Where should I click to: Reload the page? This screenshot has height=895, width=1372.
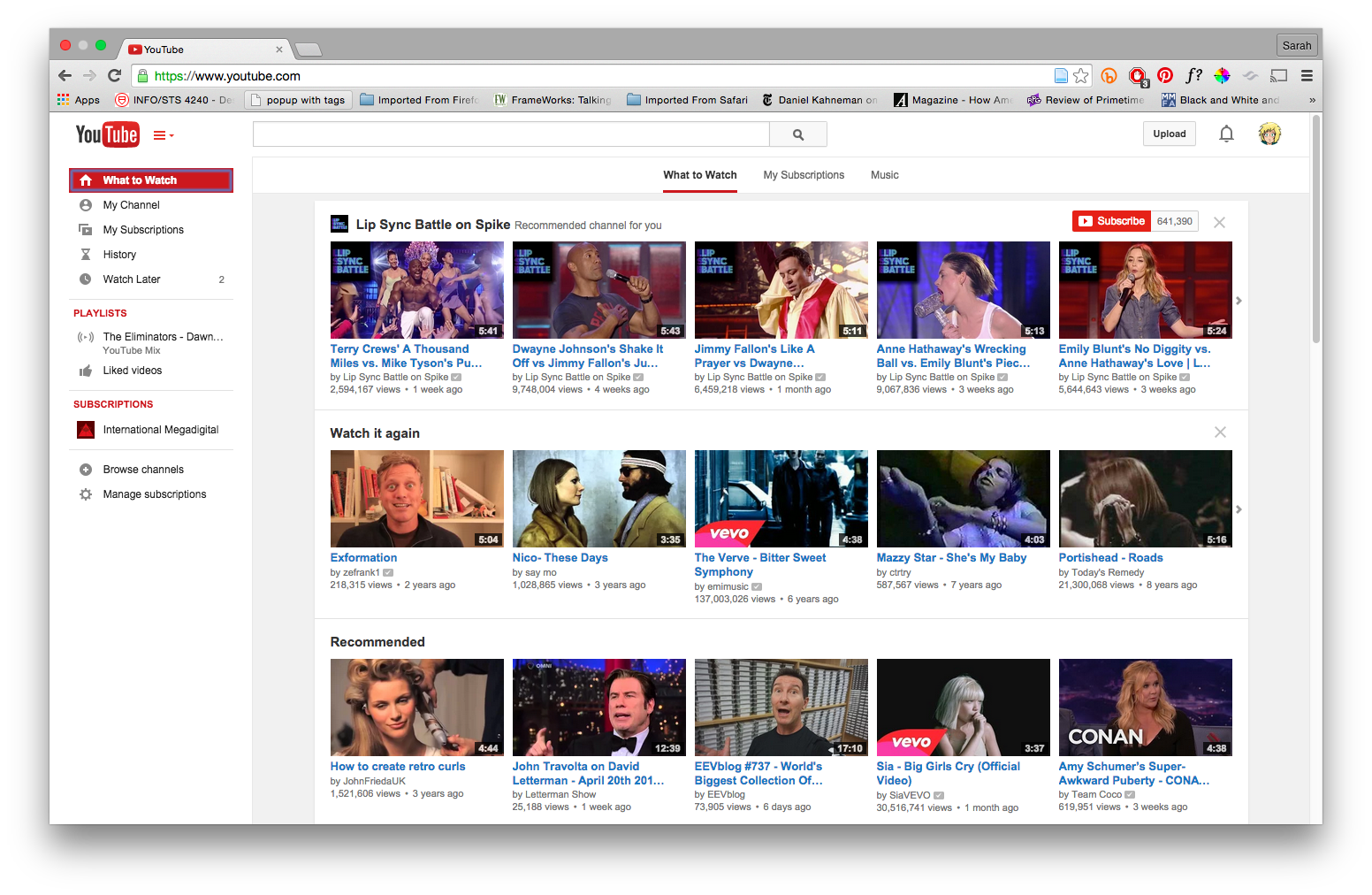[x=114, y=76]
